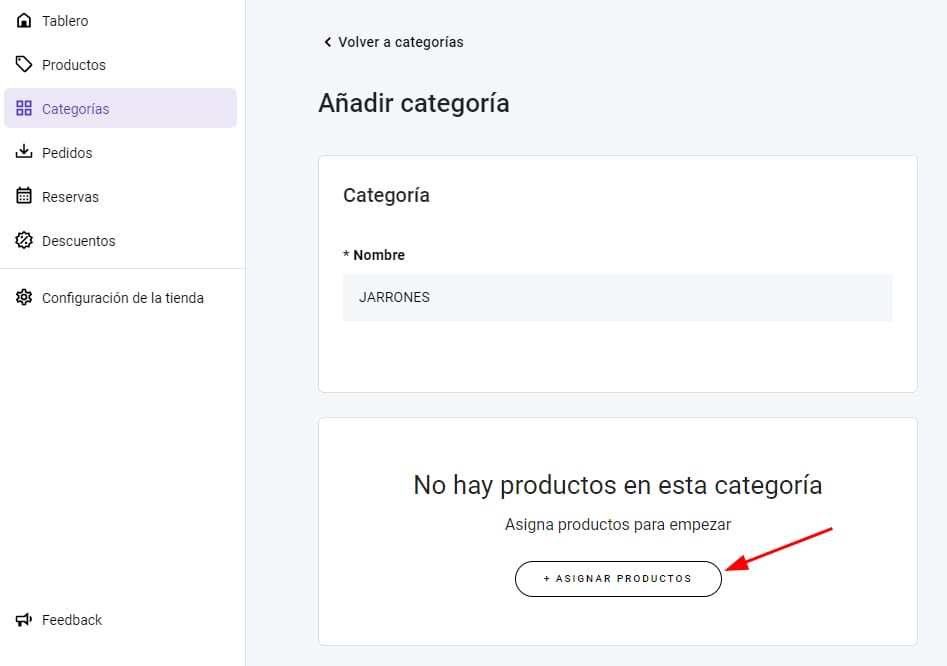The width and height of the screenshot is (947, 666).
Task: Click the Feedback megaphone icon
Action: [24, 620]
